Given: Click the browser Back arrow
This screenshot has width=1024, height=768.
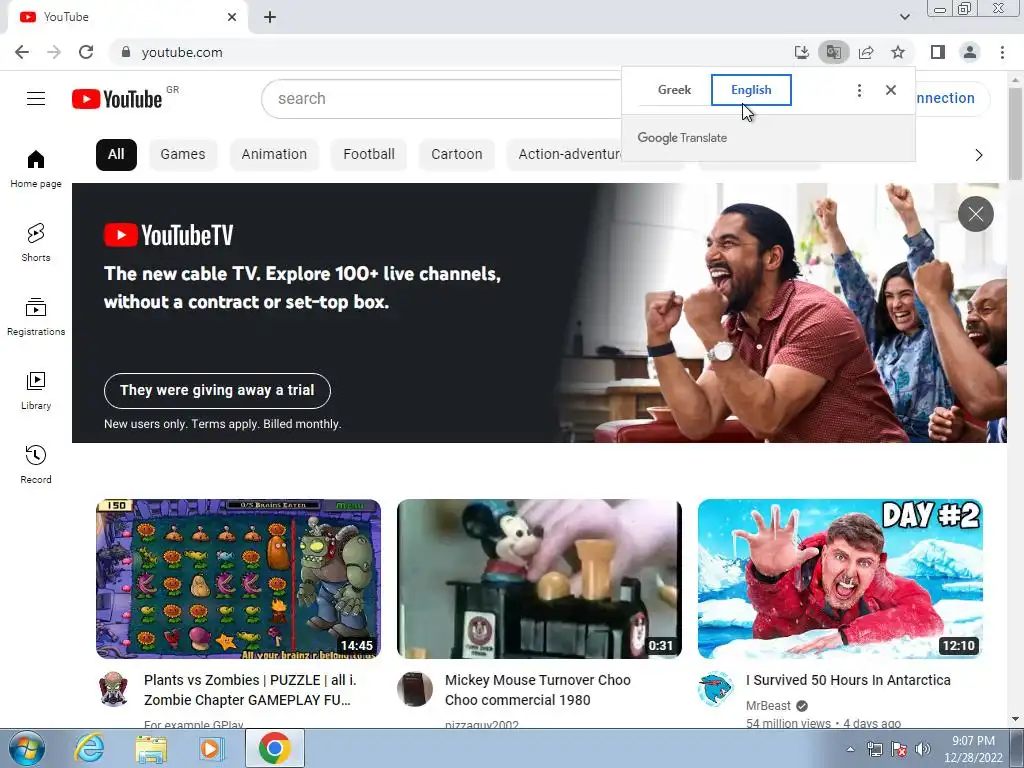Looking at the screenshot, I should click(22, 52).
